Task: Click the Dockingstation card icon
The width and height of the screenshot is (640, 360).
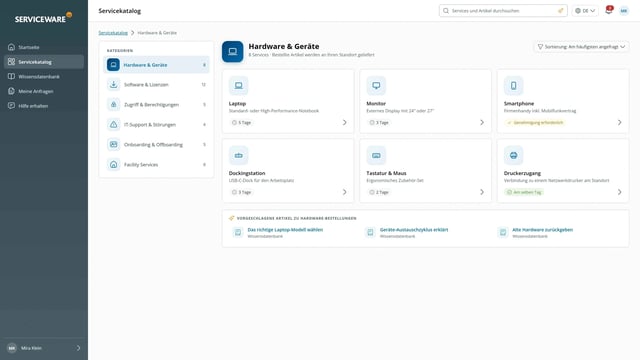Action: tap(238, 156)
